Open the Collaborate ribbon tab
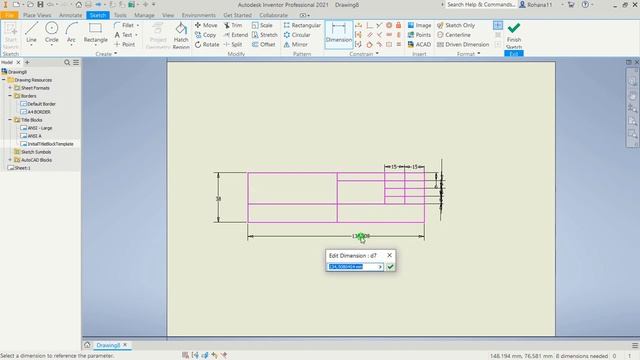Screen dimensions: 640x360 (273, 15)
